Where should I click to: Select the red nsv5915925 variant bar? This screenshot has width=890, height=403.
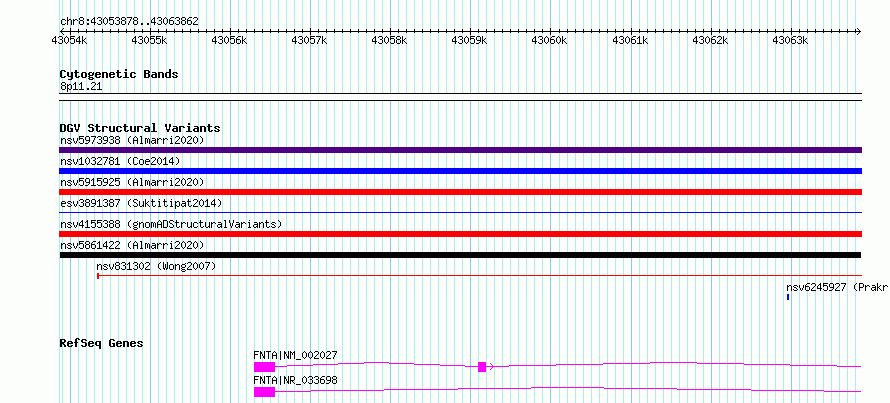460,192
